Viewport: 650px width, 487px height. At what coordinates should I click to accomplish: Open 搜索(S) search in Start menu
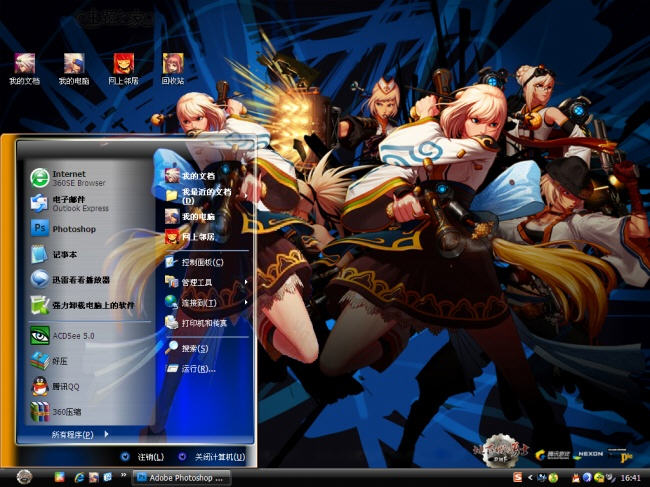(x=206, y=348)
